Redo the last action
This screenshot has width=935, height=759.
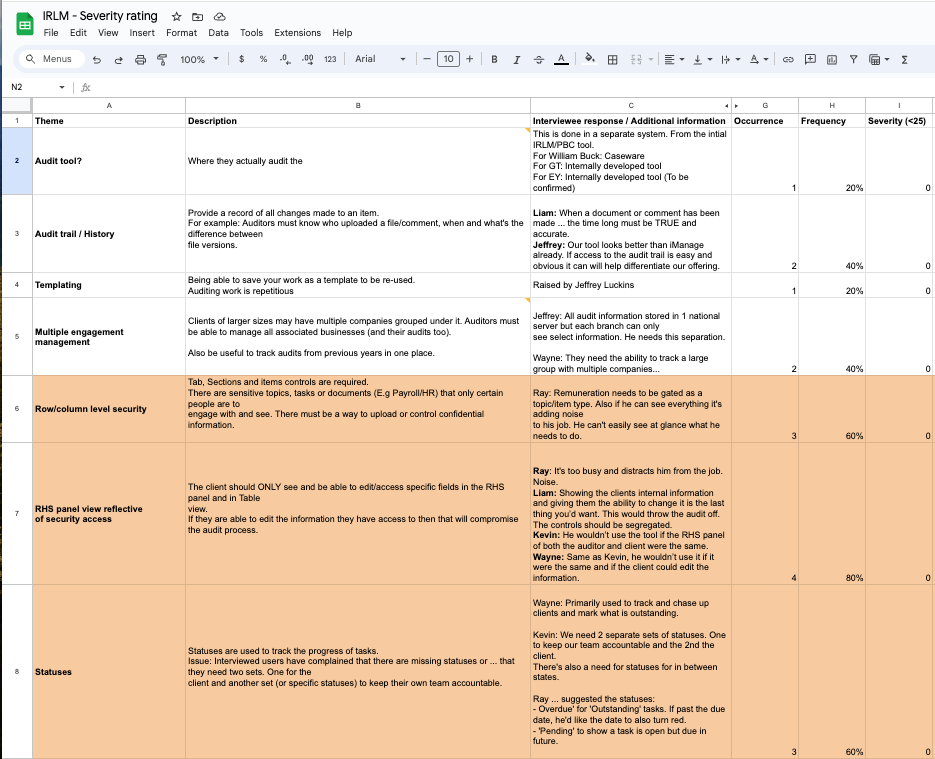tap(118, 60)
